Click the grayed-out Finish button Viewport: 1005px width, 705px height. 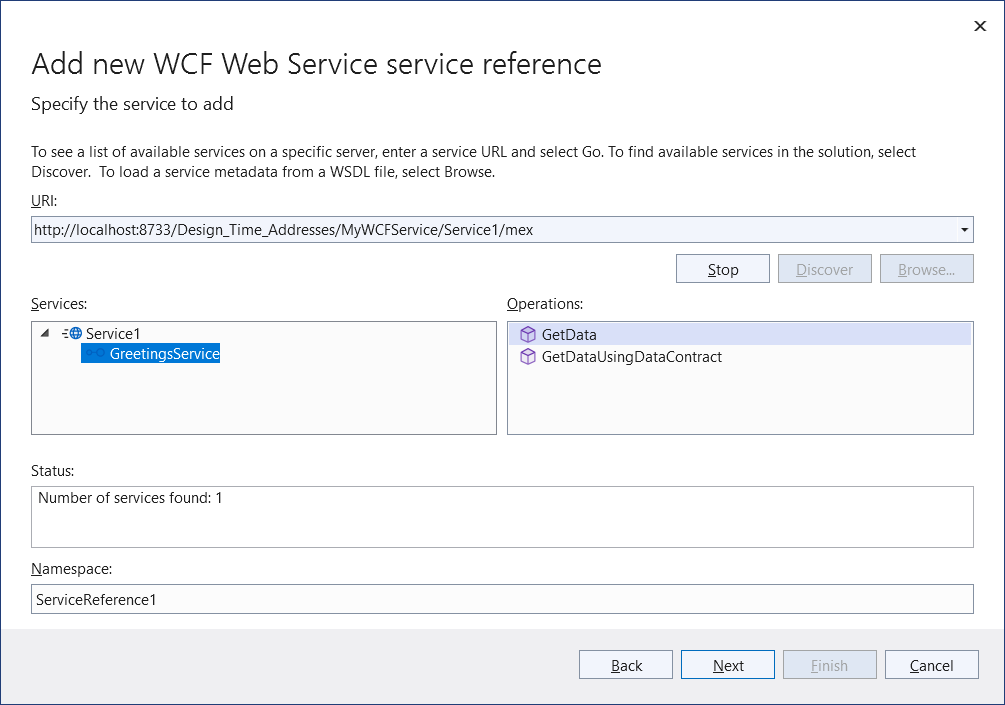tap(829, 664)
